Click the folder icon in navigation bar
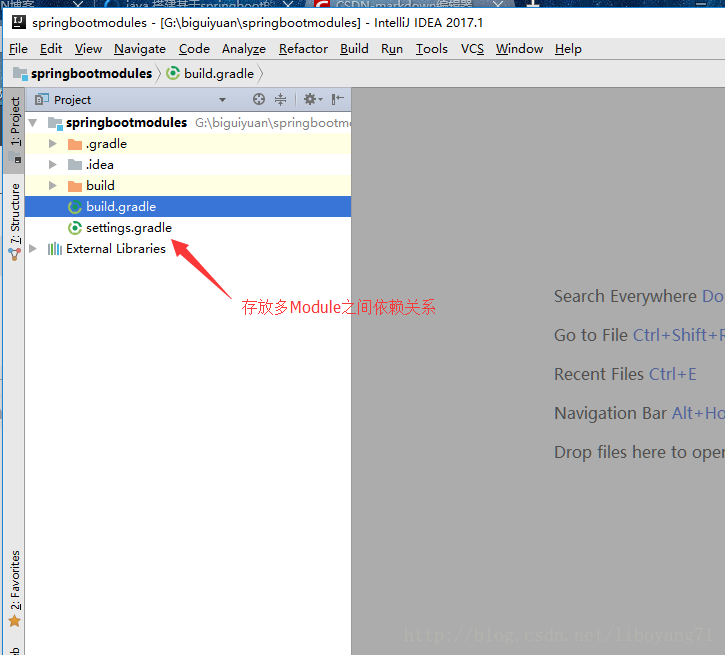Image resolution: width=725 pixels, height=655 pixels. 20,73
